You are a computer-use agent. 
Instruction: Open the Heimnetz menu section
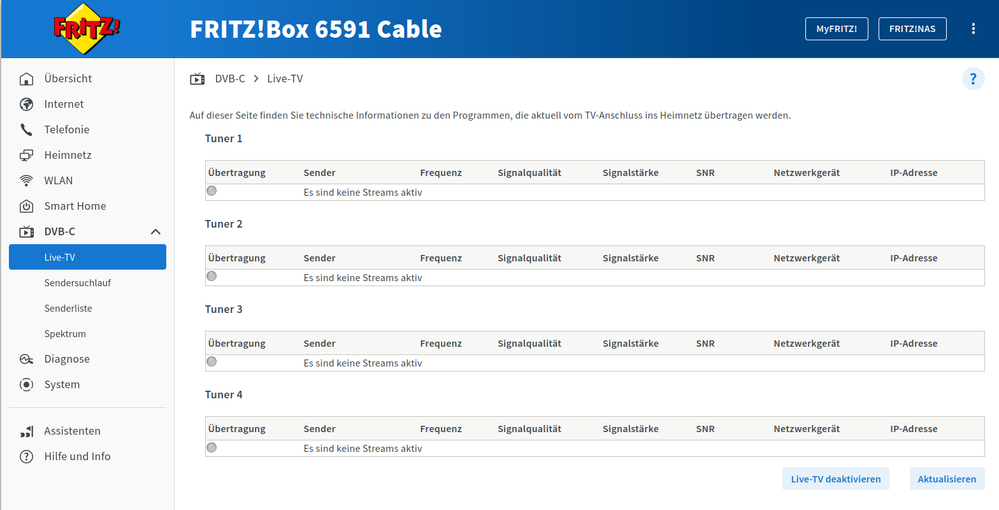(68, 155)
